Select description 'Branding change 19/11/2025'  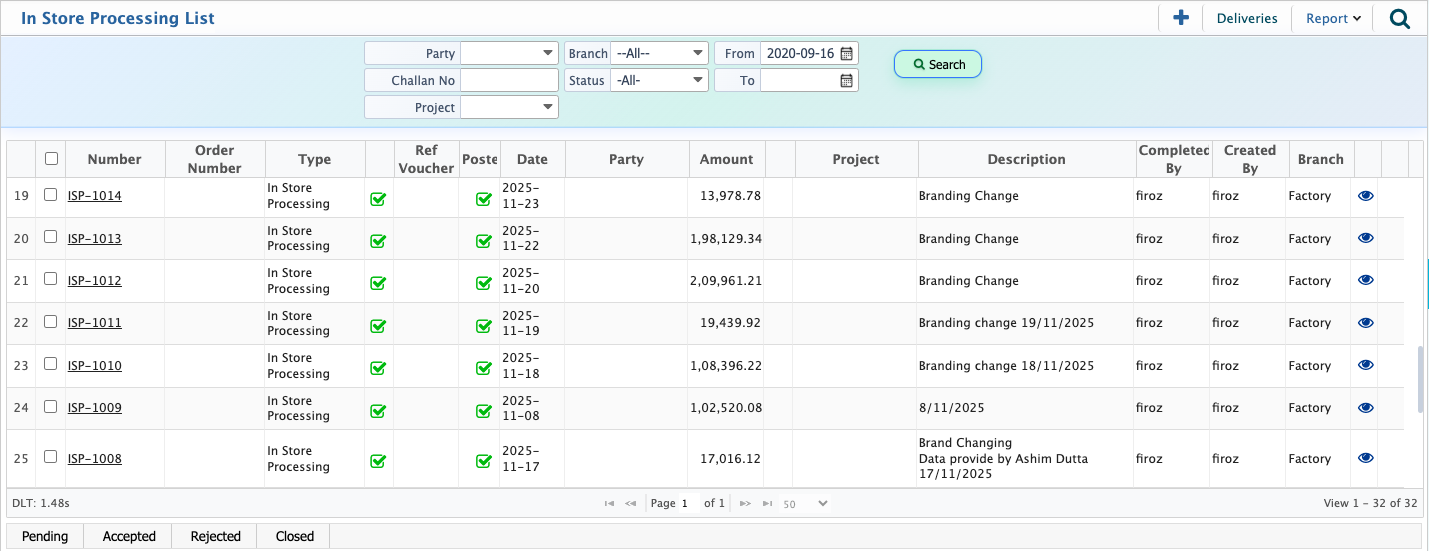pos(1006,323)
